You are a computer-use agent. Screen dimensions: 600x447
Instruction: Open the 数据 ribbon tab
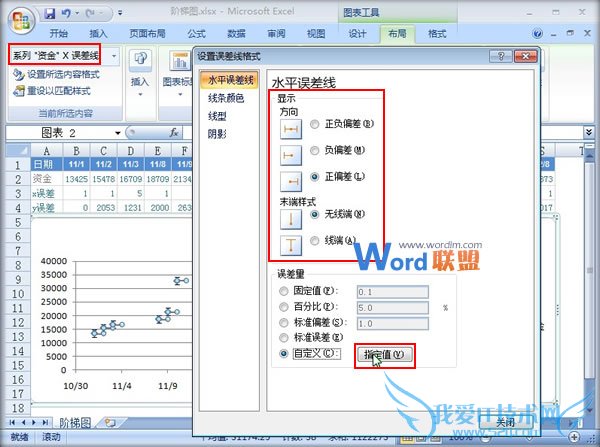click(236, 34)
